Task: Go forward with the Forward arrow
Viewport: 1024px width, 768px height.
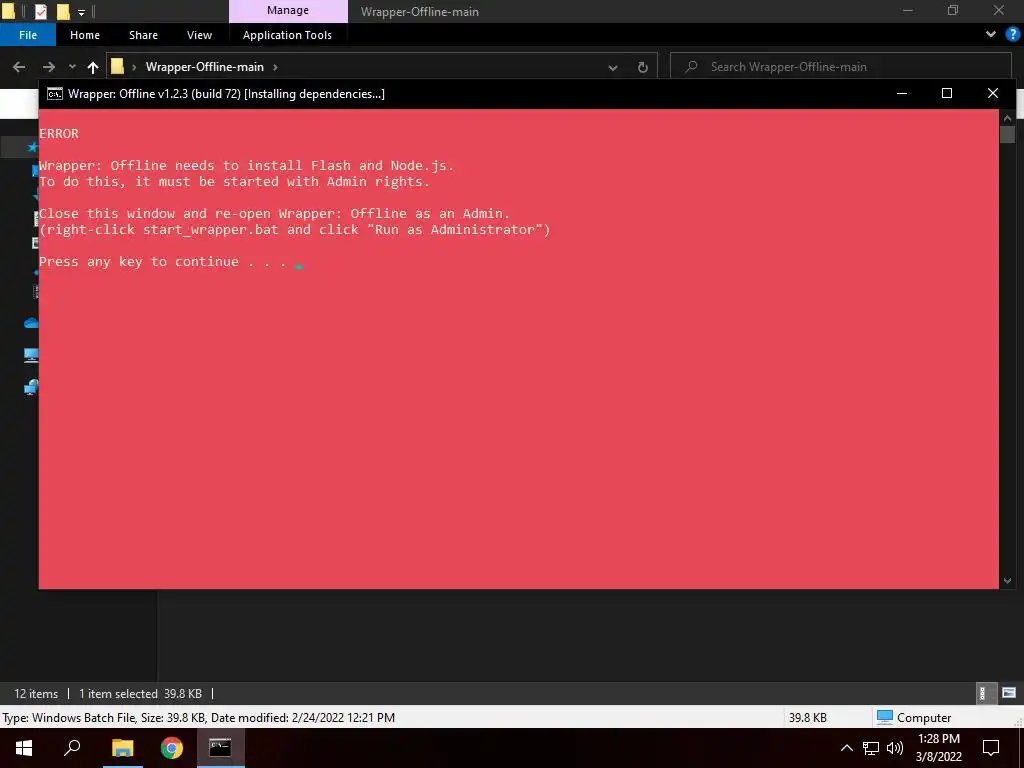Action: (49, 67)
